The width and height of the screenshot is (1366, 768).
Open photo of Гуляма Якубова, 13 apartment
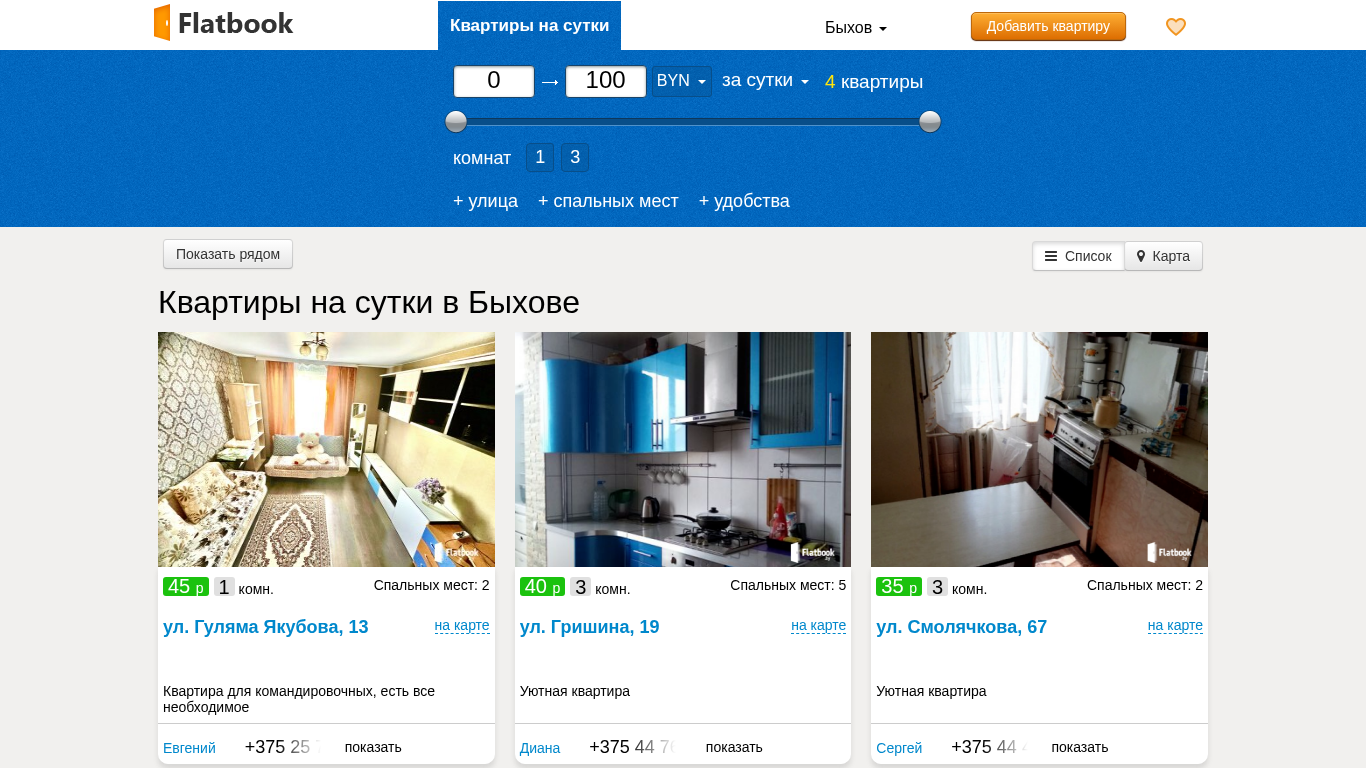[x=326, y=450]
